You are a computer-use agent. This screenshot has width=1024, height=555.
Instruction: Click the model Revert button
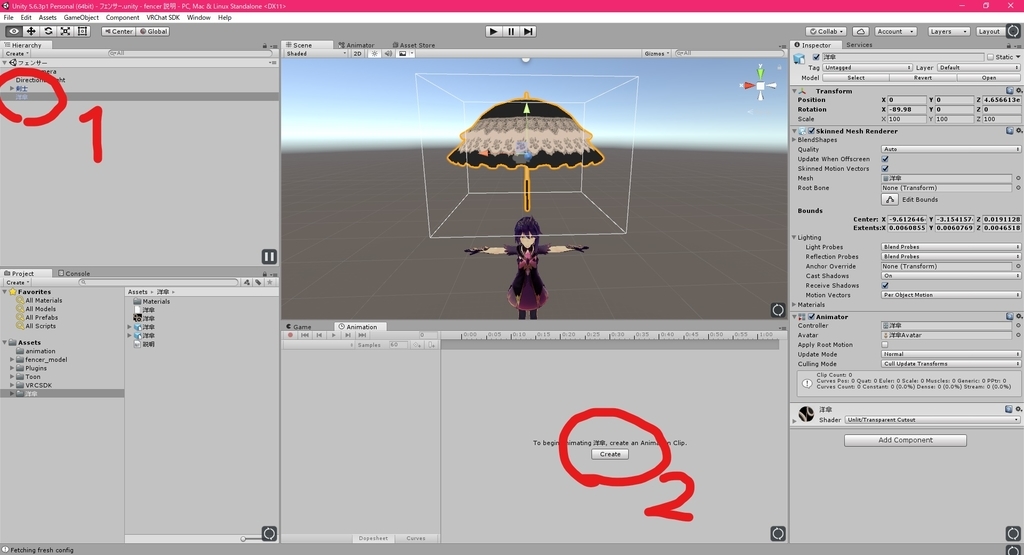[923, 78]
